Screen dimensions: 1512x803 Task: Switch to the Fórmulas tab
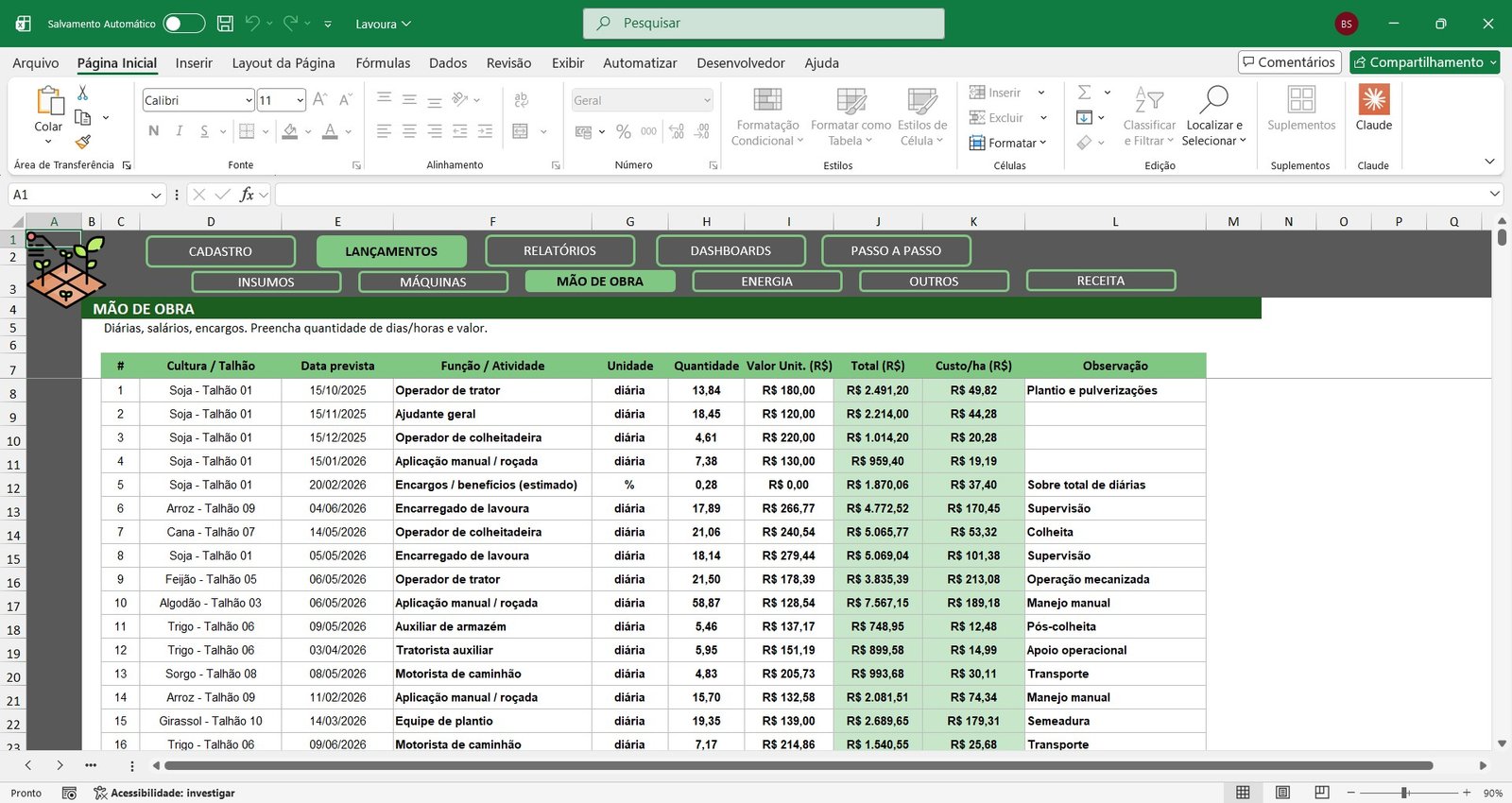[383, 63]
